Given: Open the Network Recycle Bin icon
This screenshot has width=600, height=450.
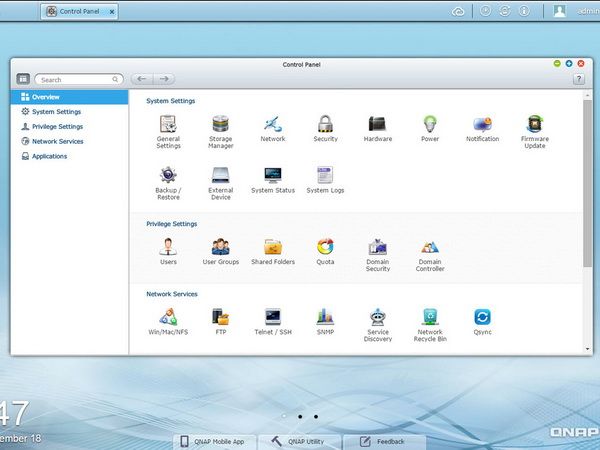Looking at the screenshot, I should click(x=430, y=325).
